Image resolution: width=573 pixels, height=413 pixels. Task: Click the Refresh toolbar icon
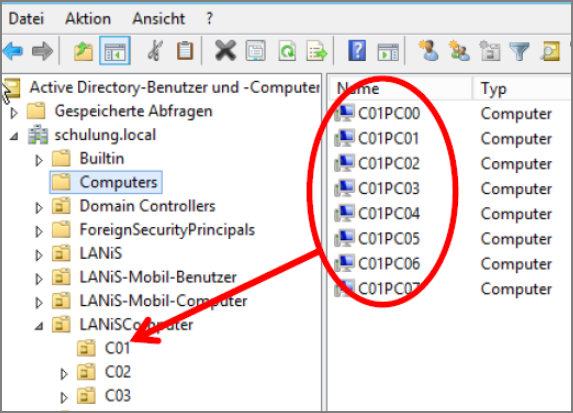(287, 51)
